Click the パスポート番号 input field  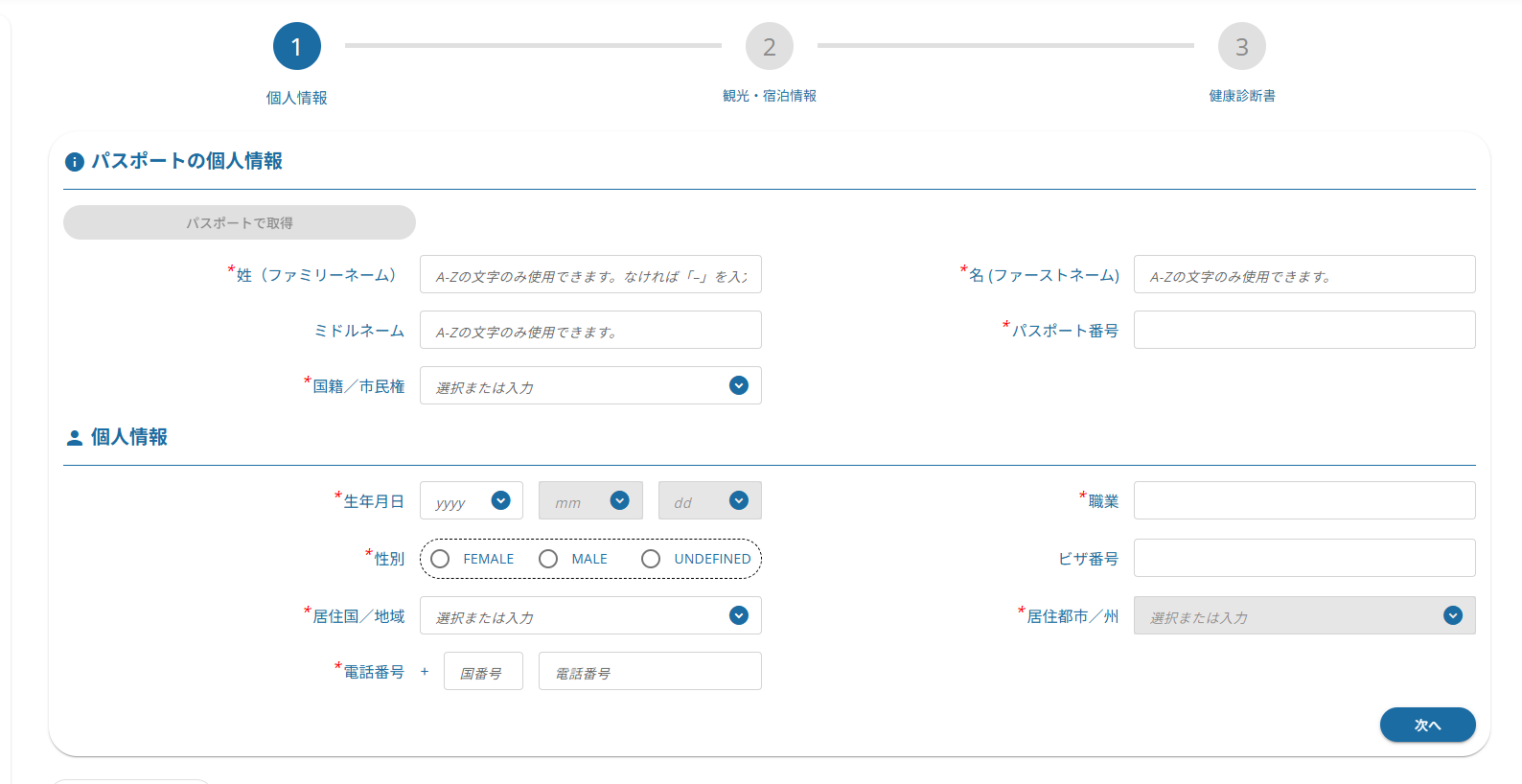(x=1304, y=330)
